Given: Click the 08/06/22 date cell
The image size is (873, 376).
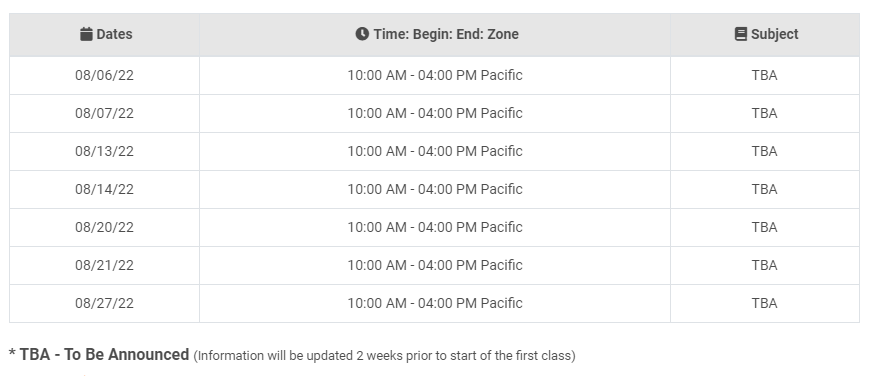Looking at the screenshot, I should coord(104,75).
